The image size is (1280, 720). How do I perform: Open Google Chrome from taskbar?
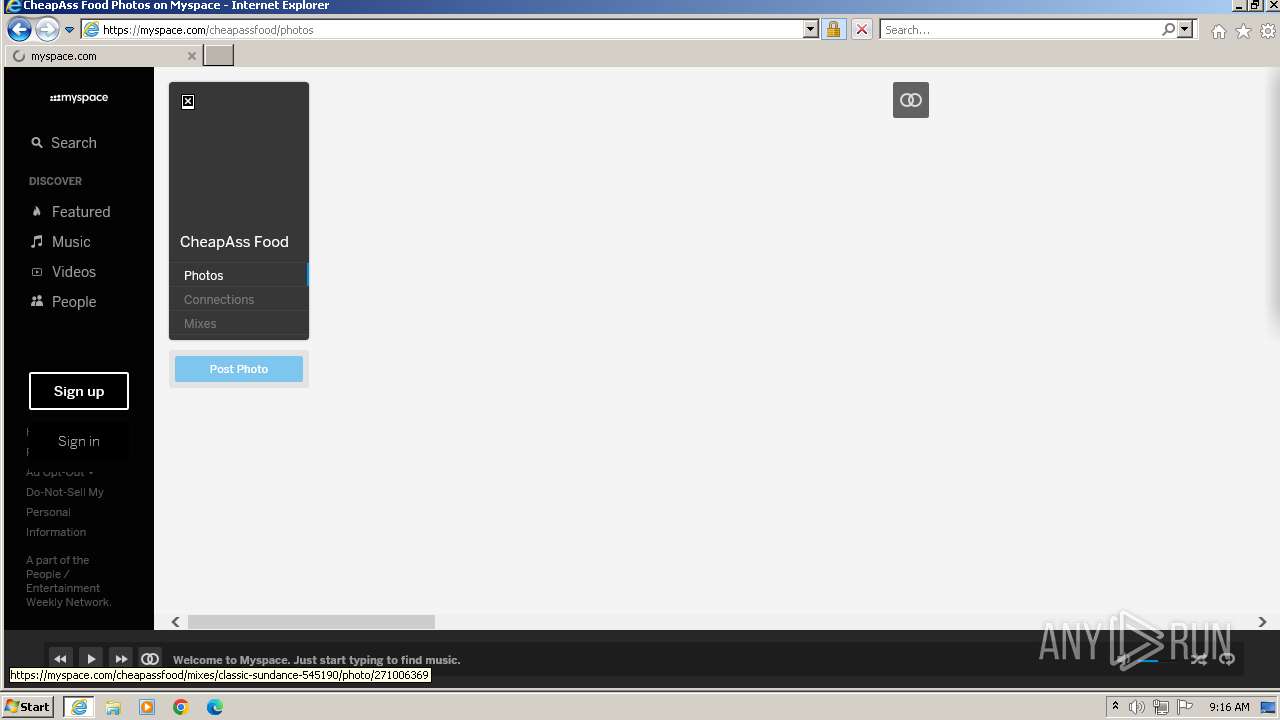point(181,707)
